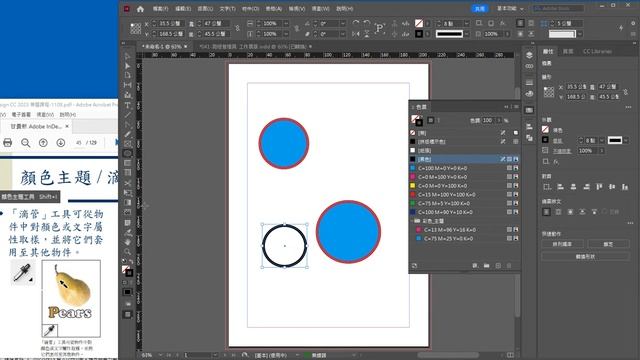Open the Window (W) menu
Image resolution: width=640 pixels, height=360 pixels.
(320, 9)
